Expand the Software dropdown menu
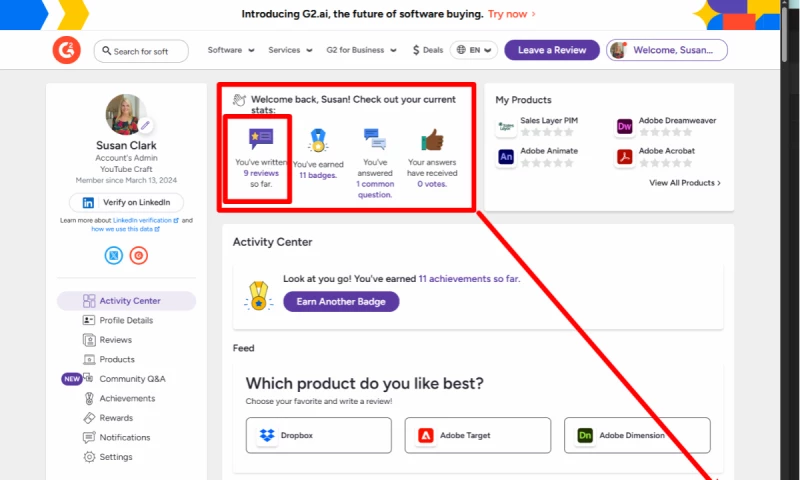The height and width of the screenshot is (480, 800). (x=231, y=50)
